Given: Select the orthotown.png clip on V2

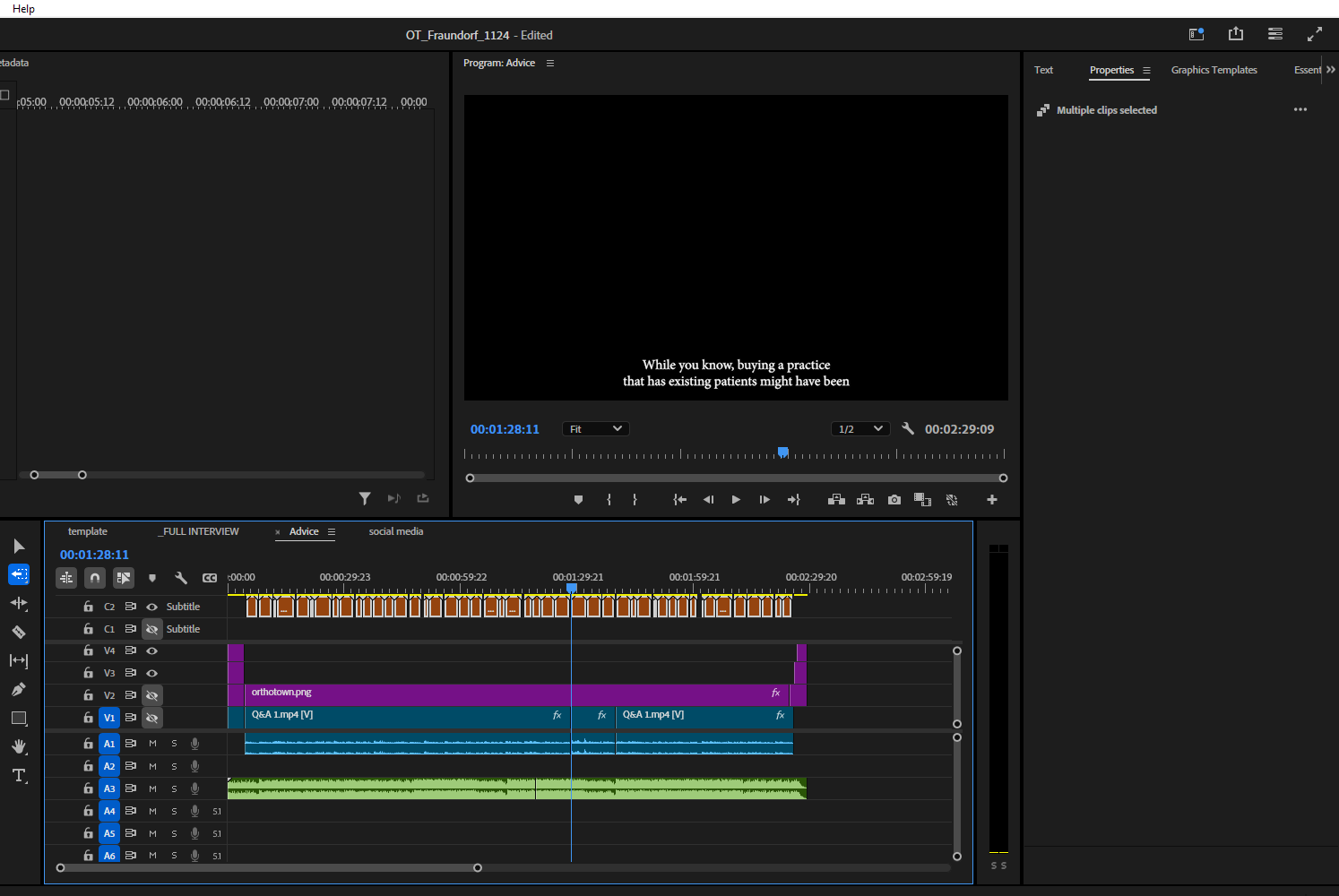Looking at the screenshot, I should [448, 693].
